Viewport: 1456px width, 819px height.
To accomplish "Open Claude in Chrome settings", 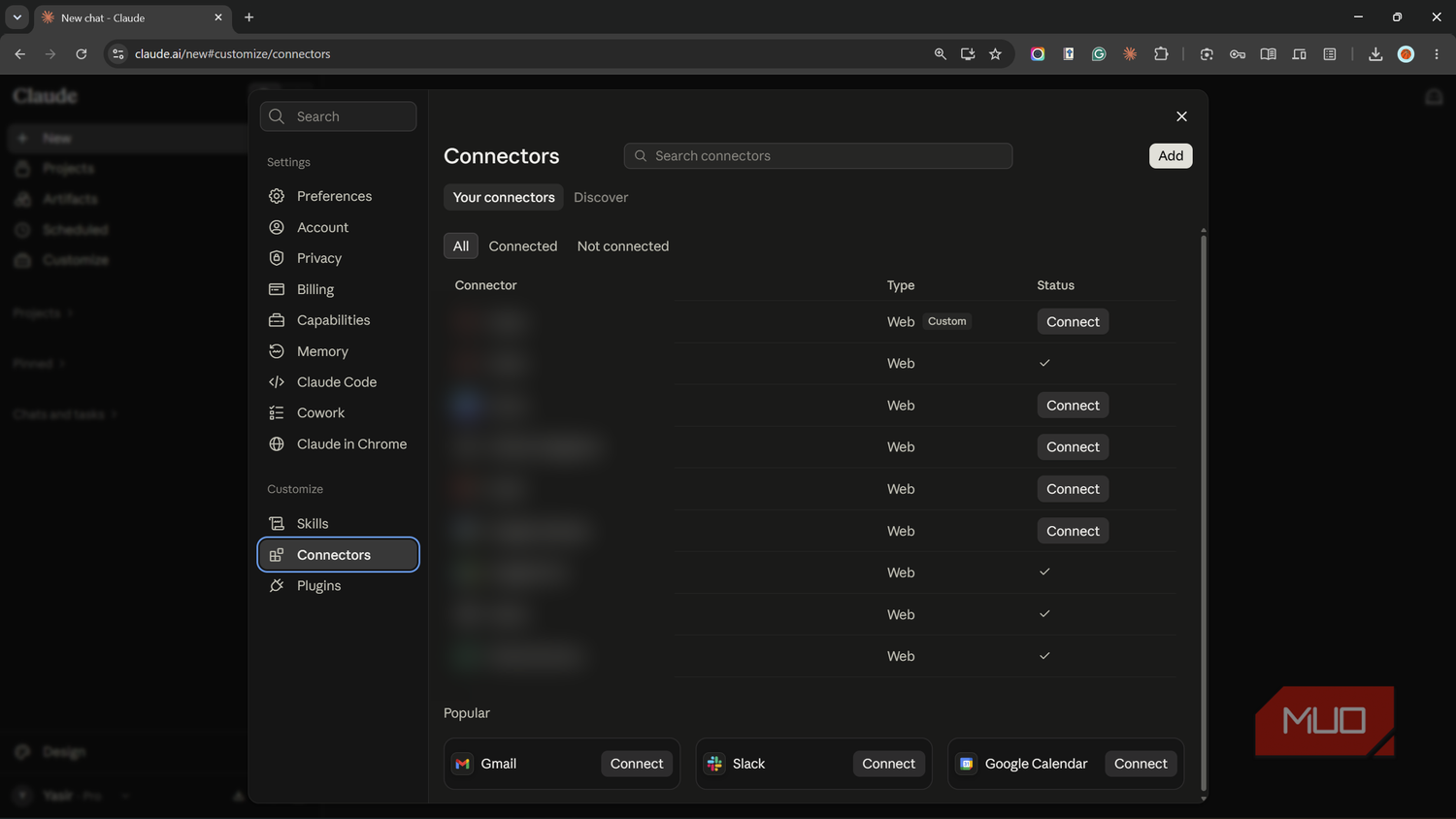I will coord(338,444).
